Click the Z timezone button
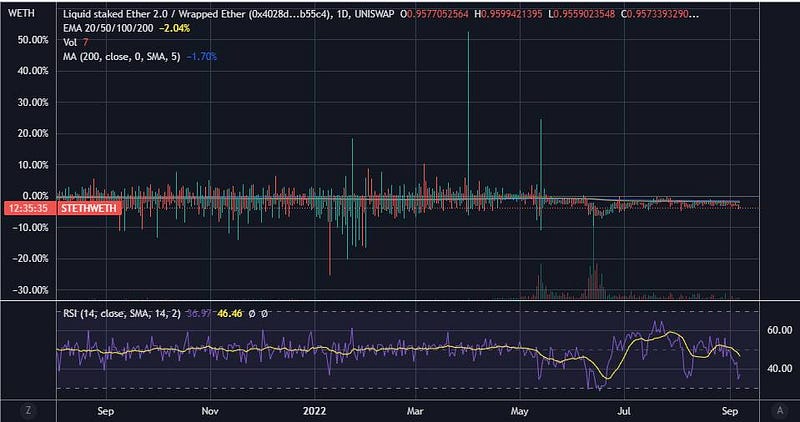The height and width of the screenshot is (422, 800). [29, 410]
